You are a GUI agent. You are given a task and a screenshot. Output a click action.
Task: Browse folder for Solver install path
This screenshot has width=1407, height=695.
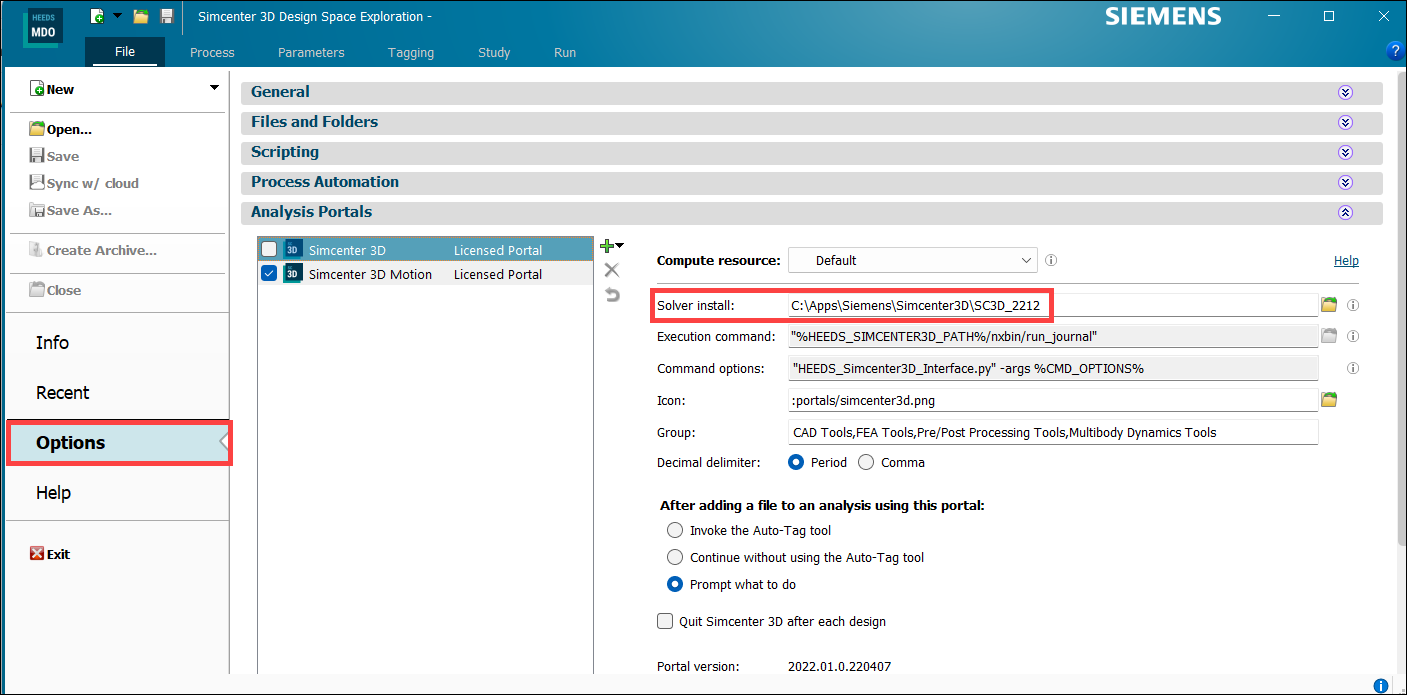click(1329, 305)
